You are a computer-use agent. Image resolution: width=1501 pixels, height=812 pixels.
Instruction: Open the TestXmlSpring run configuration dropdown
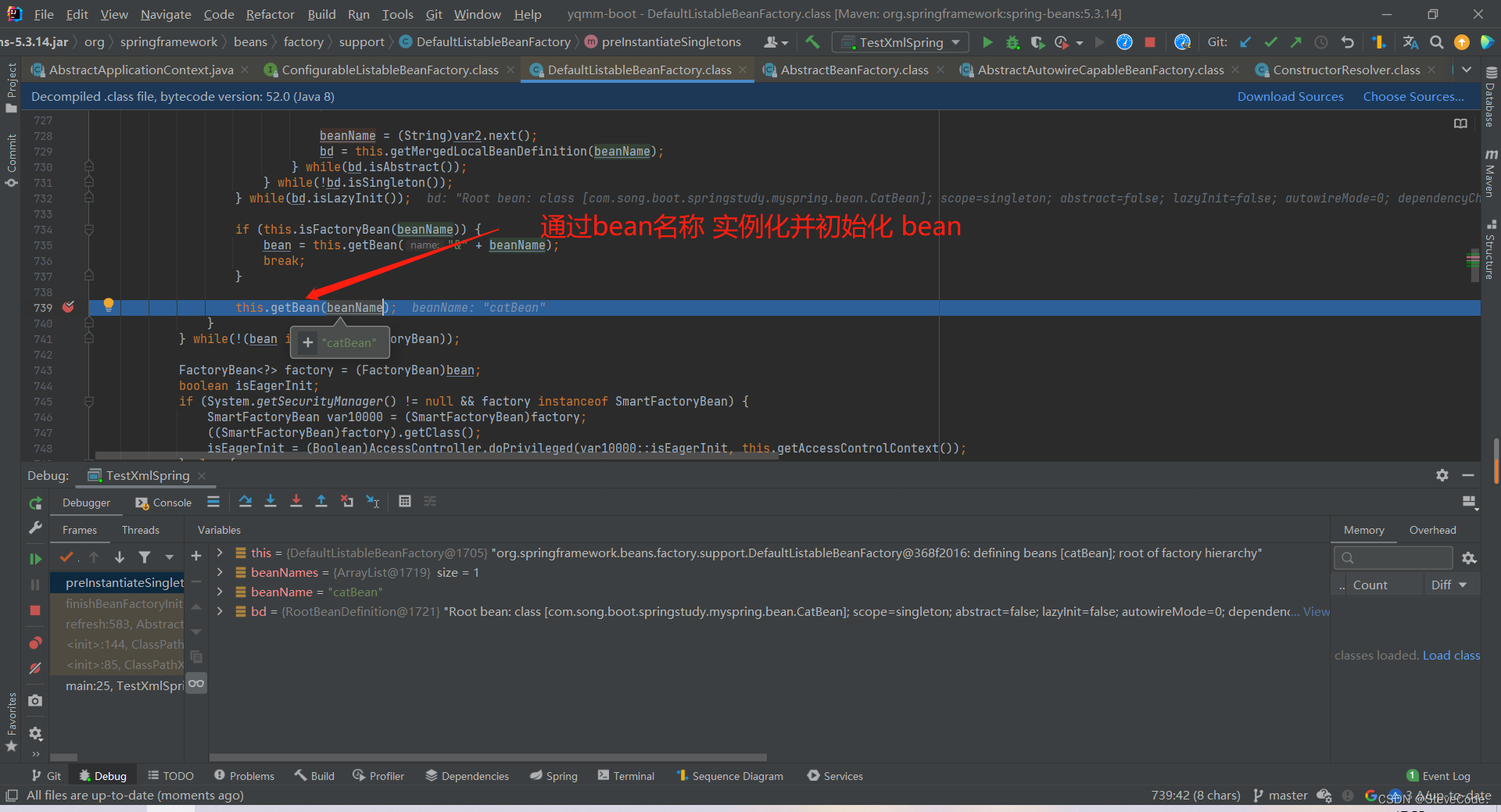(x=901, y=42)
